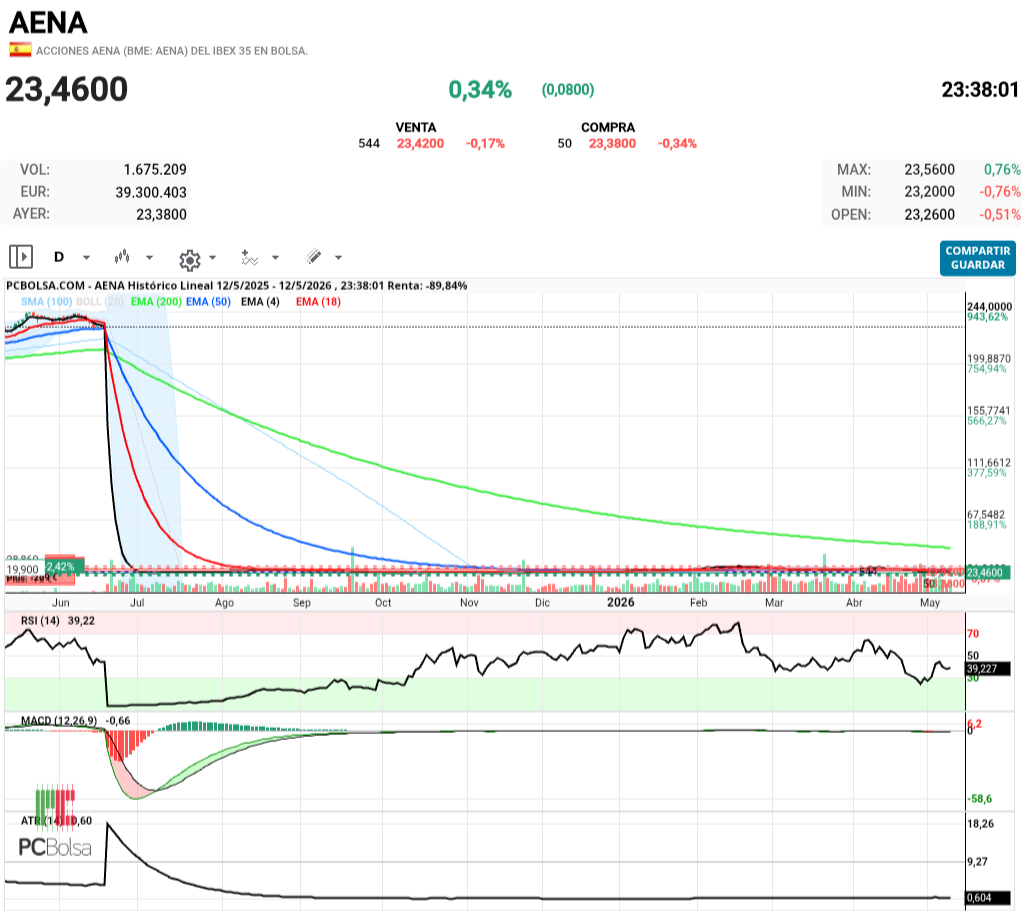The image size is (1026, 911).
Task: Toggle the side panel icon in chart toolbar
Action: coord(21,257)
